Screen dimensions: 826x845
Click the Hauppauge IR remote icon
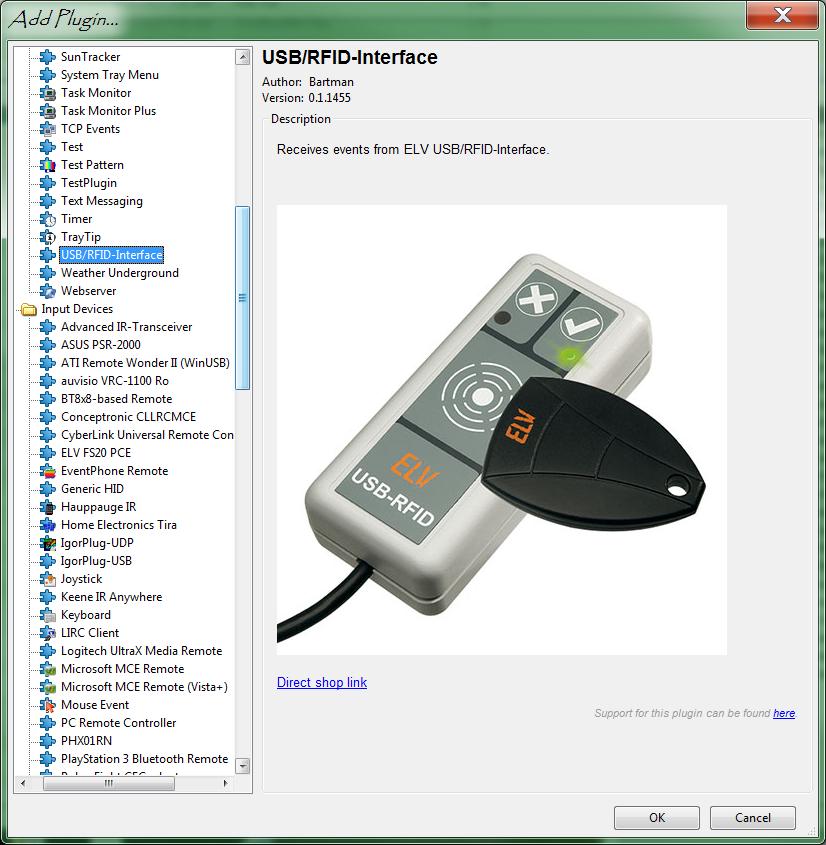48,507
